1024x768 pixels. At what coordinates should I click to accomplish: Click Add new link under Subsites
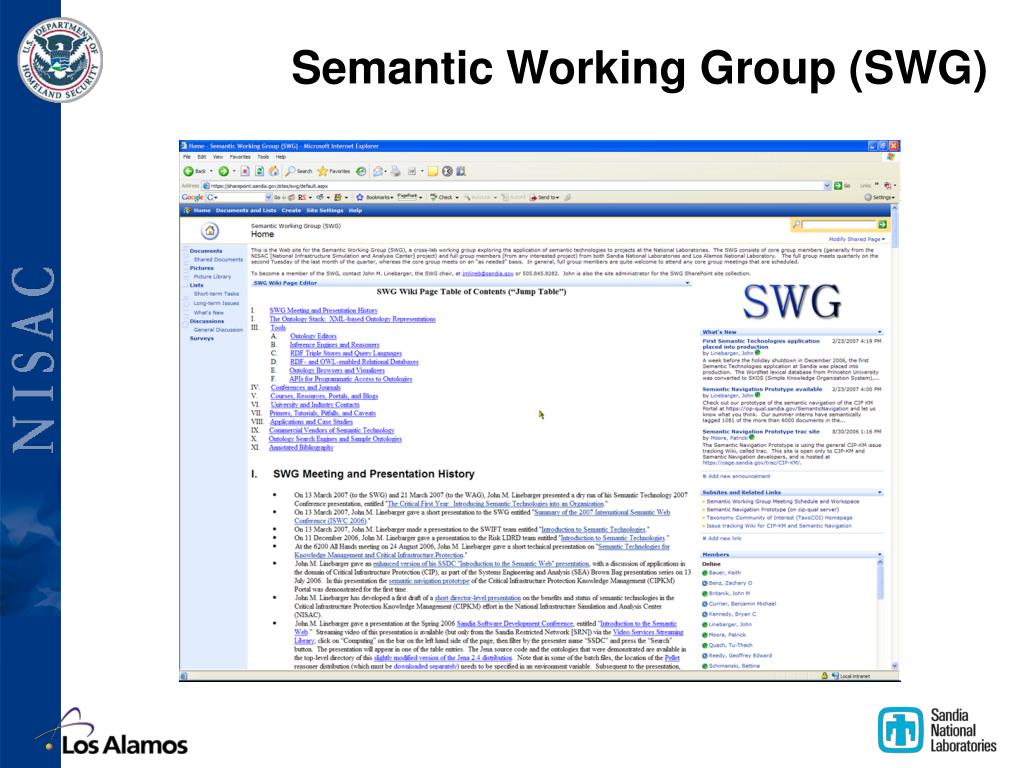tap(724, 538)
